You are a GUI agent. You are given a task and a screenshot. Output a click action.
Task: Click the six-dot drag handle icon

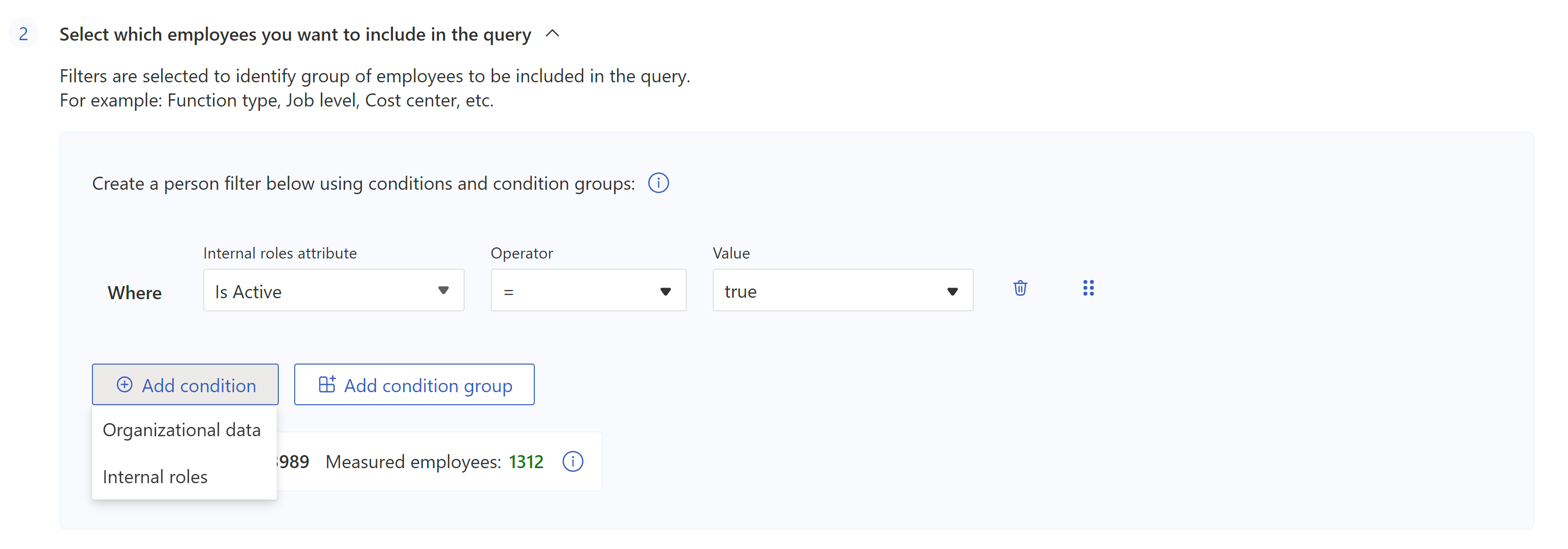tap(1088, 289)
